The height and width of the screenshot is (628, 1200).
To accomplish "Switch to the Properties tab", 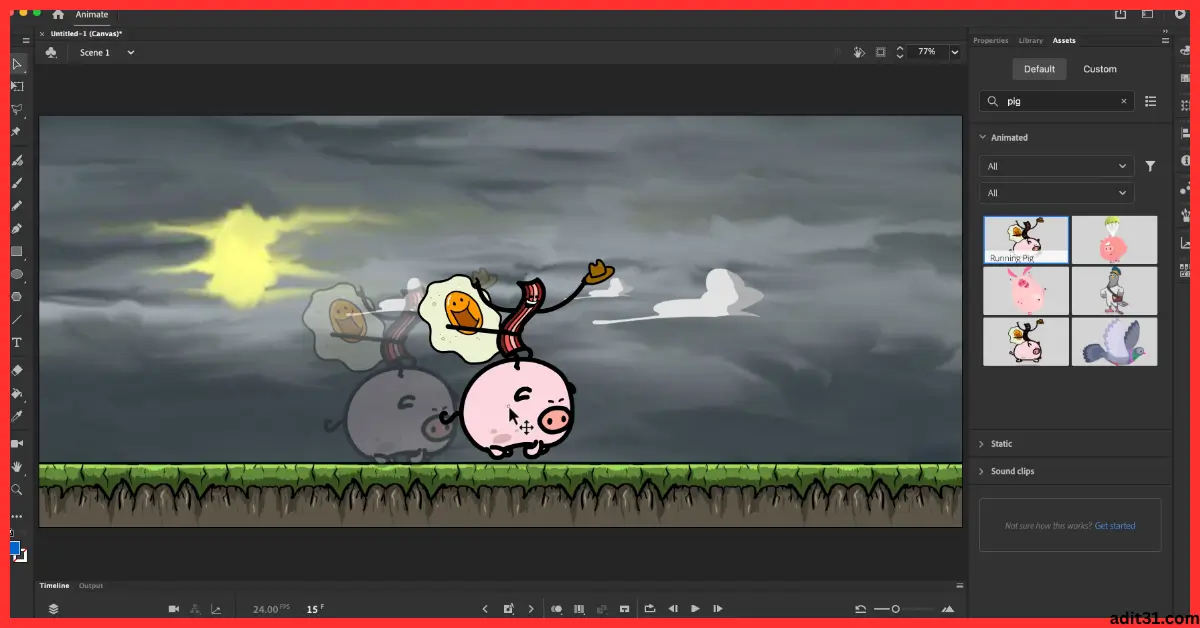I will tap(991, 41).
